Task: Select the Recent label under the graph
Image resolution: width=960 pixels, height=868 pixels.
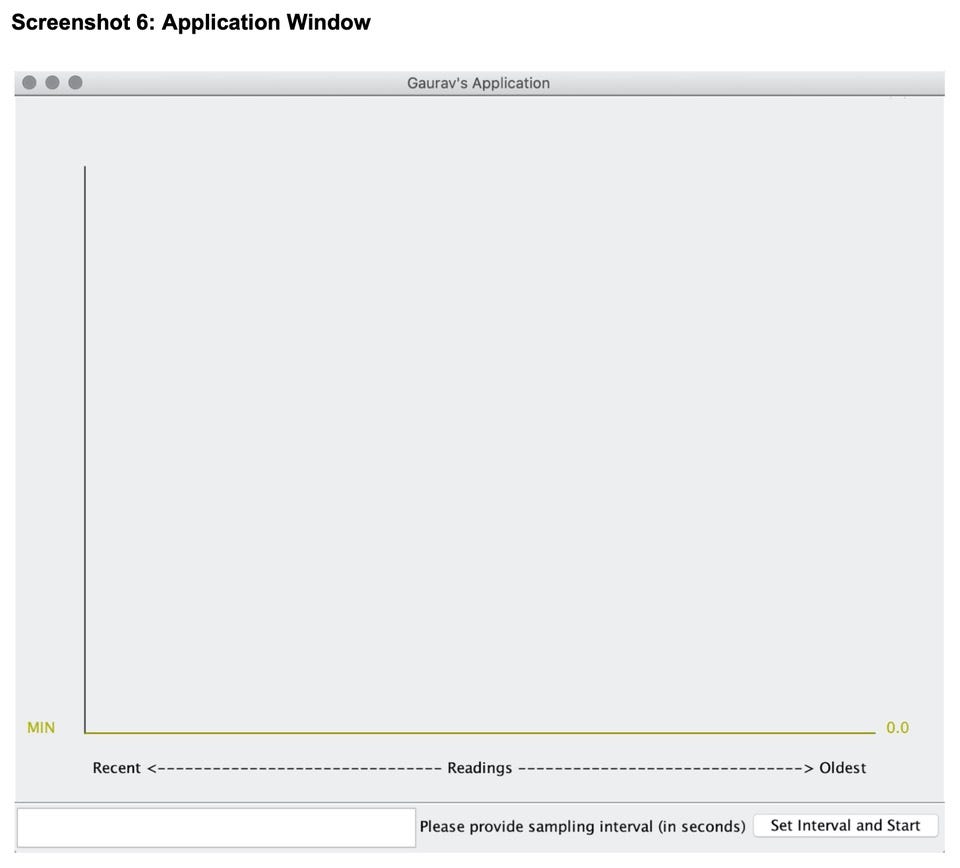Action: click(116, 768)
